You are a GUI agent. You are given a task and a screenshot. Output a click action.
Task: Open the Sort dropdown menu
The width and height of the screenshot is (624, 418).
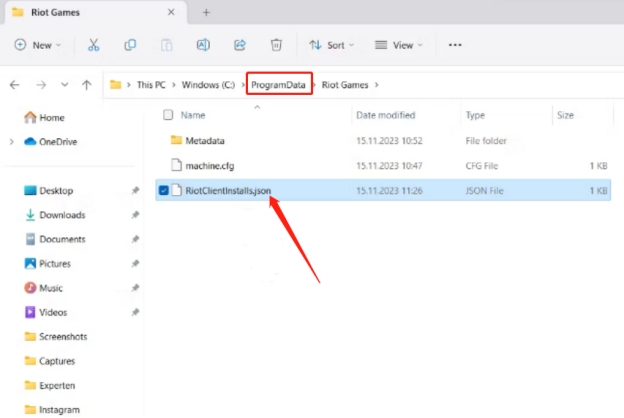pyautogui.click(x=332, y=45)
